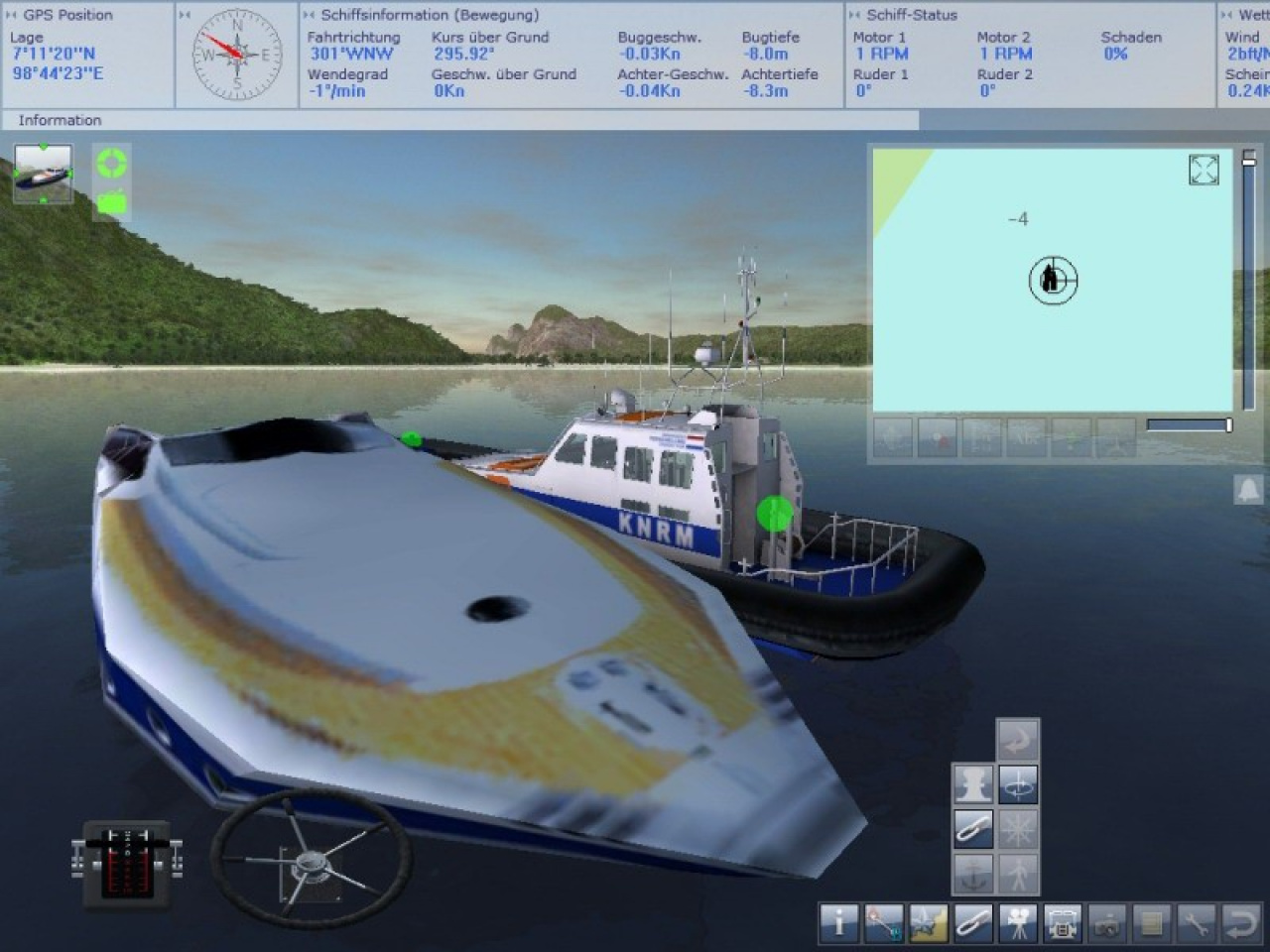Open the film camera views icon
The width and height of the screenshot is (1270, 952).
point(1018,923)
